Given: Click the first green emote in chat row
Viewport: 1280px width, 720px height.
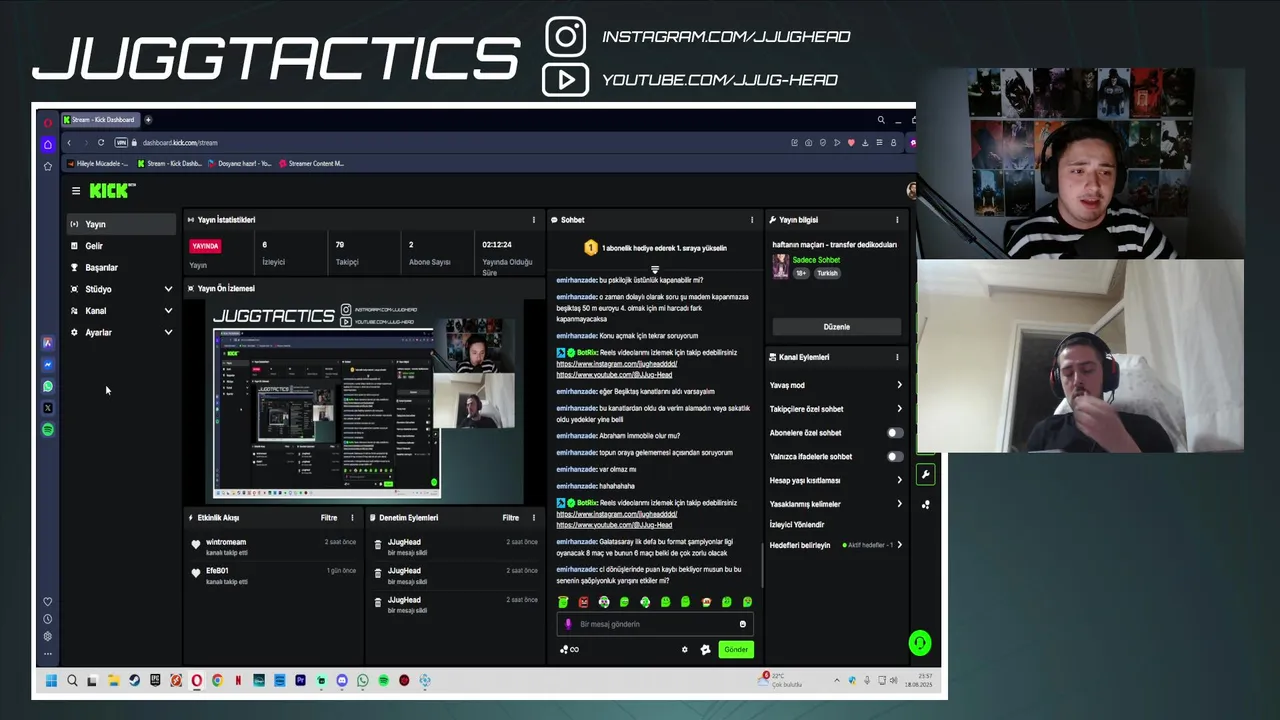Looking at the screenshot, I should coord(563,602).
